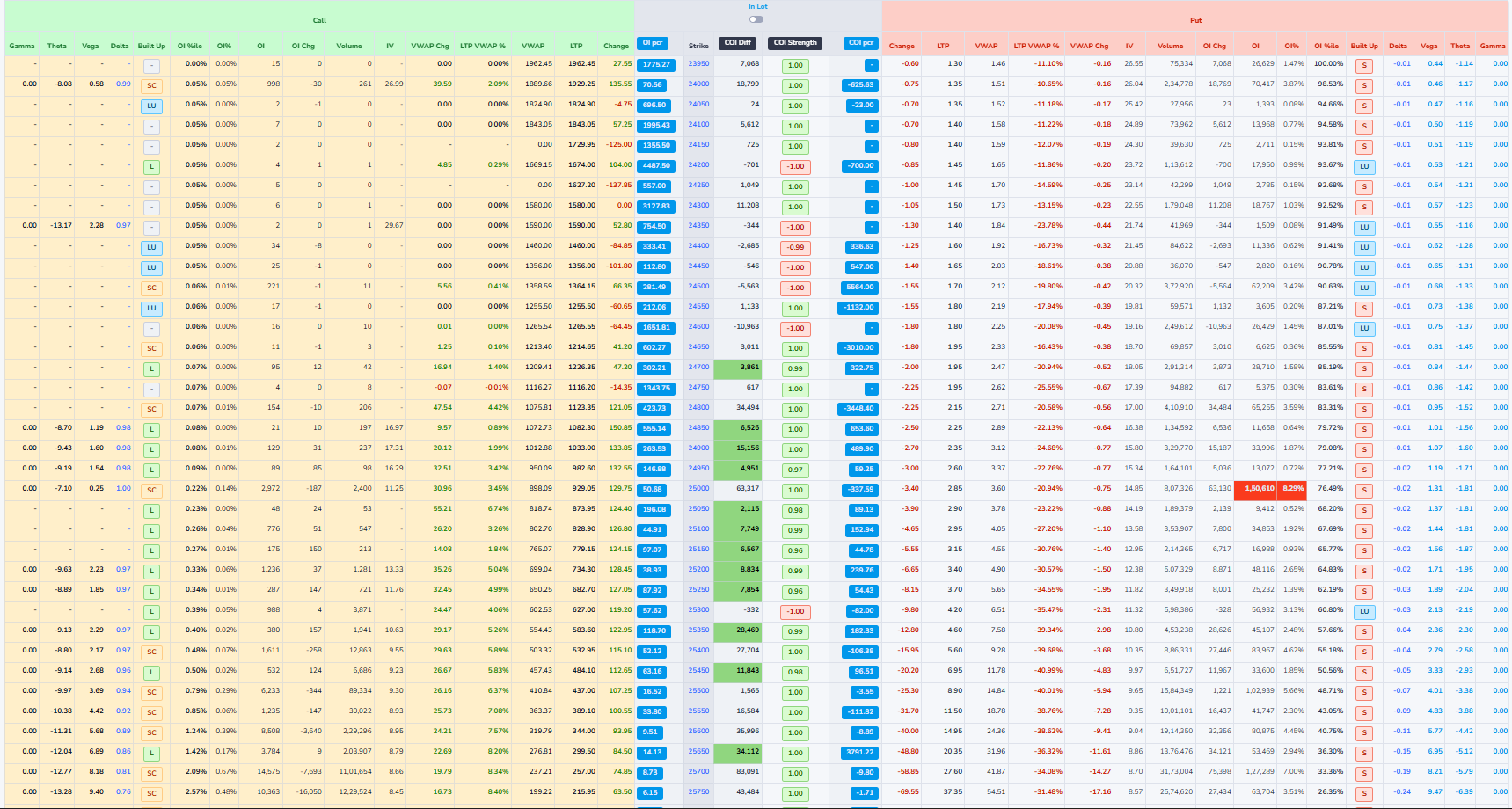Screen dimensions: 1512x809
Task: Click the OI pcr header button
Action: click(652, 44)
